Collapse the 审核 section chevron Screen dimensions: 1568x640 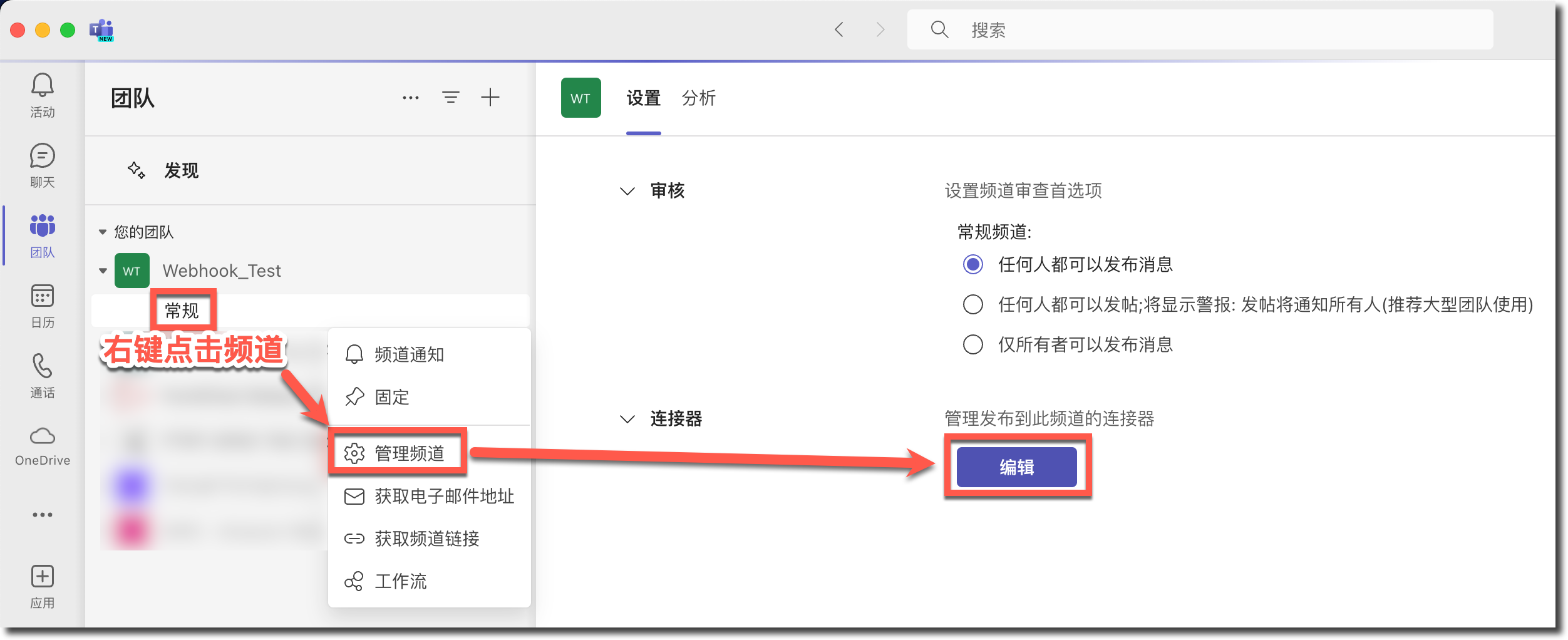click(x=627, y=191)
